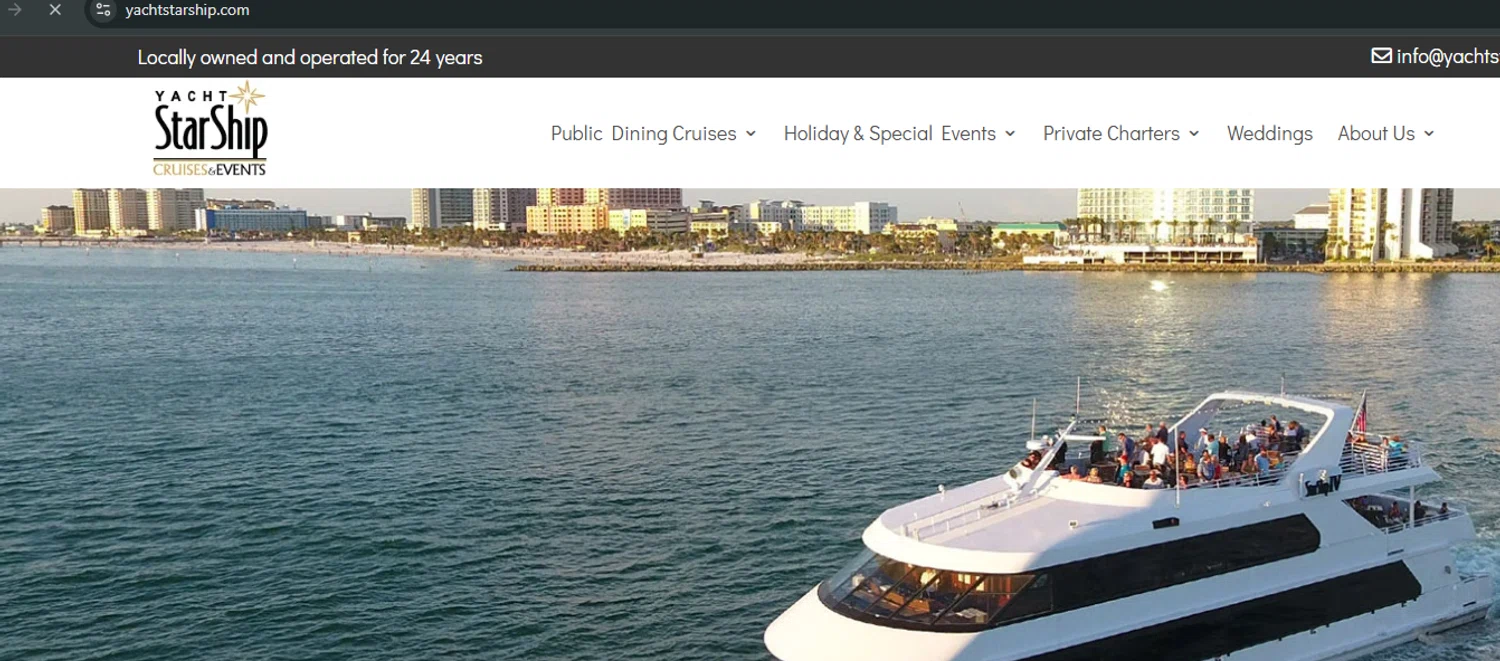Click the gold star in the logo
The height and width of the screenshot is (661, 1500).
247,97
